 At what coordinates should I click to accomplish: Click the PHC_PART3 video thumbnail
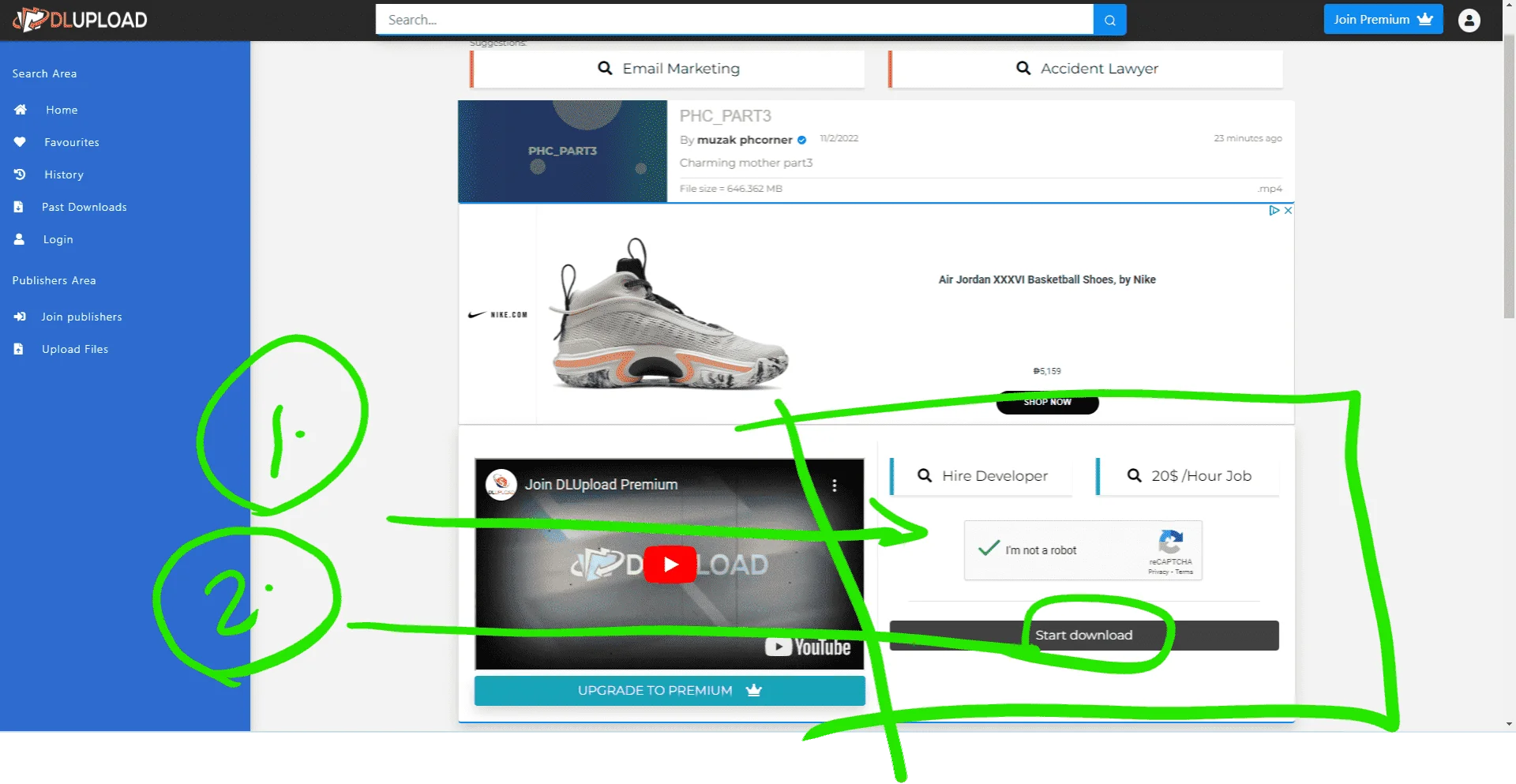[x=562, y=151]
